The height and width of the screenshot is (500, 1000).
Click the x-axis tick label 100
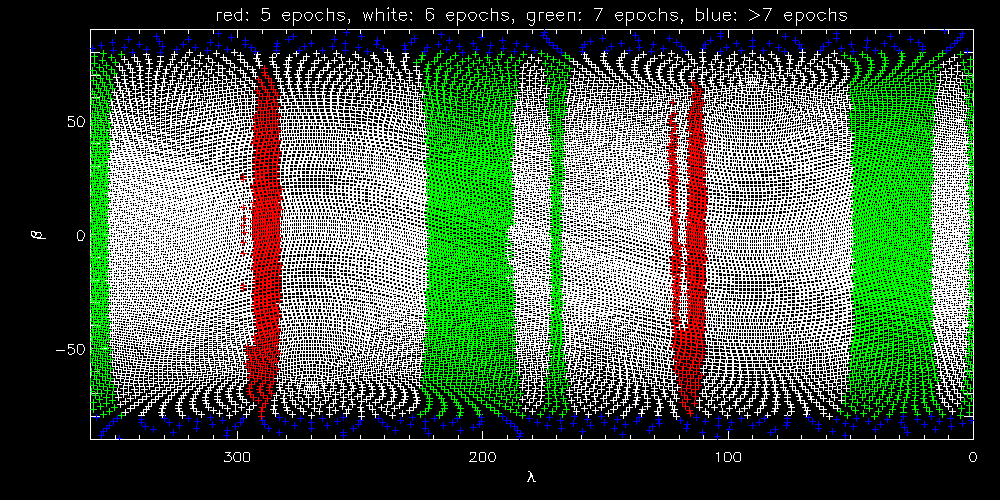point(727,457)
